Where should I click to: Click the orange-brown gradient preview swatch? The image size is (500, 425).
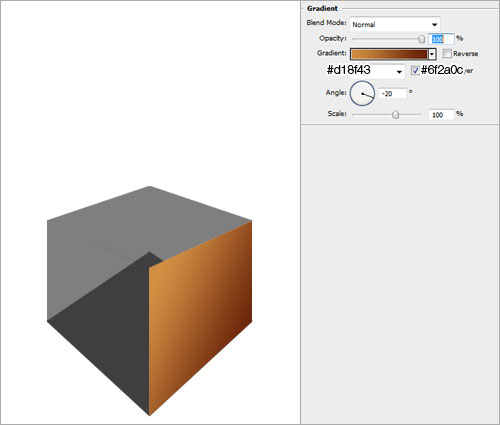point(389,54)
